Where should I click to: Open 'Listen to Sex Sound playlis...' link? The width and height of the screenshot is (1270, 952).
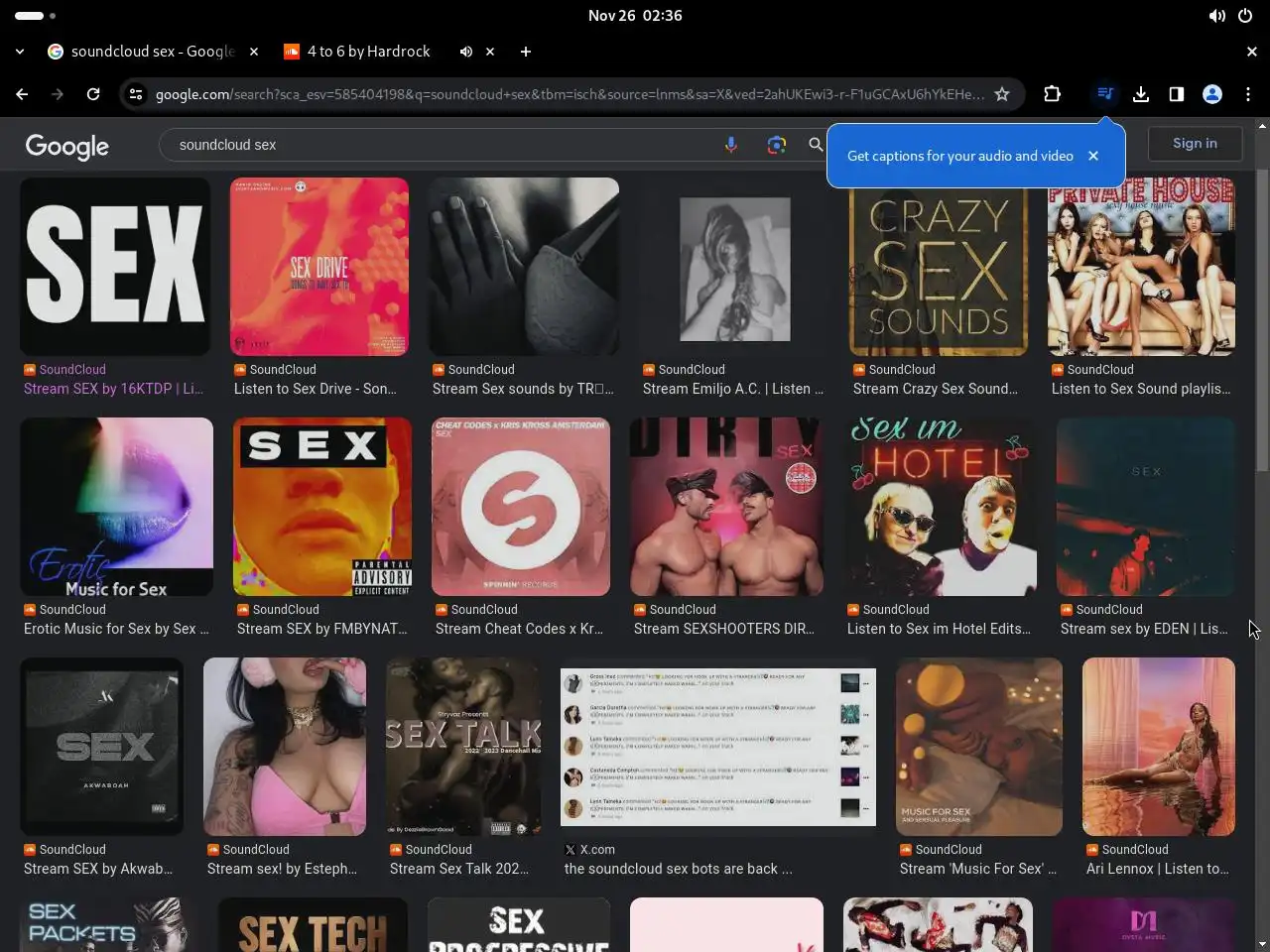coord(1141,389)
